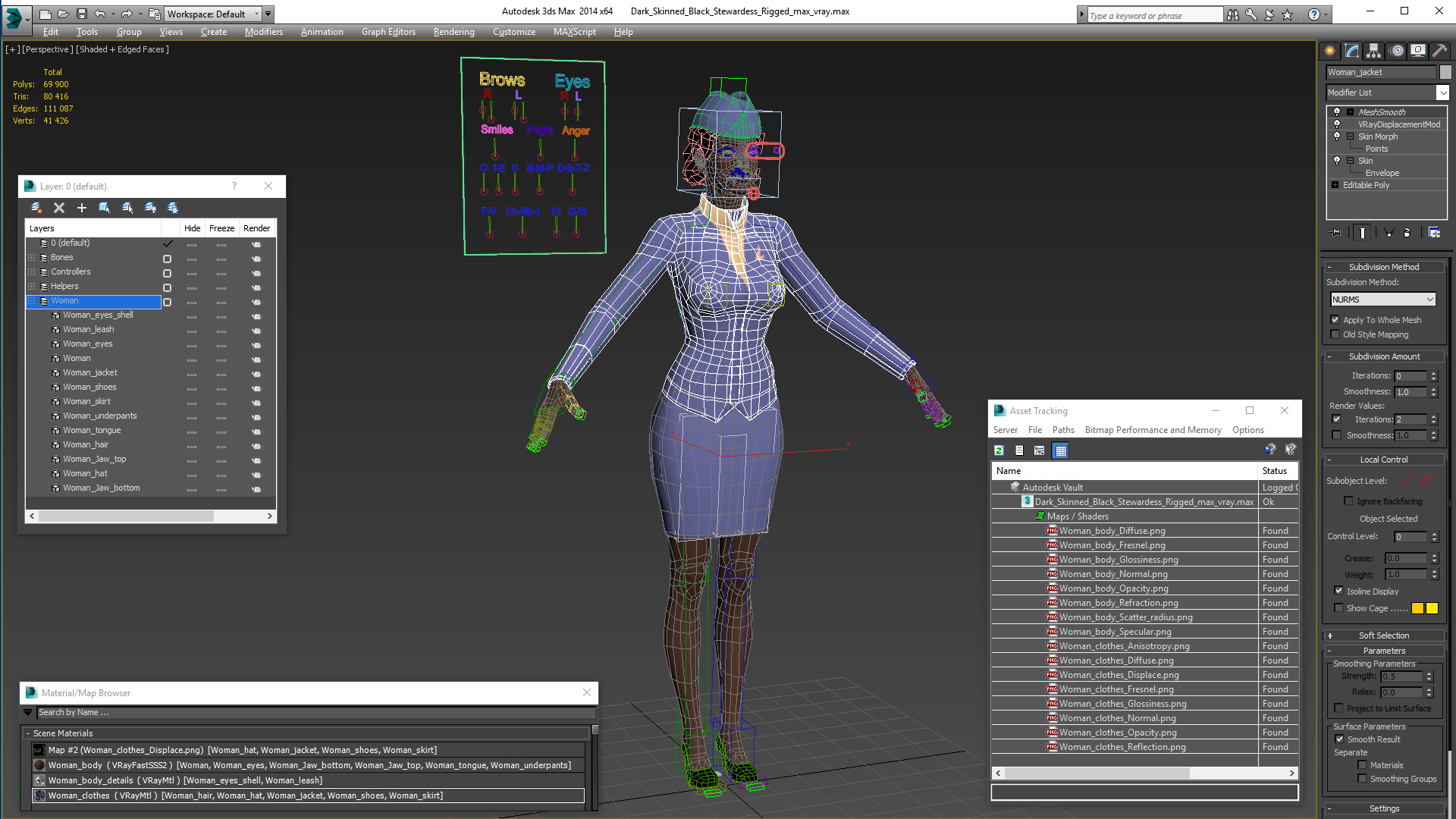Open Paths menu in Asset Tracking
The image size is (1456, 819).
tap(1063, 430)
